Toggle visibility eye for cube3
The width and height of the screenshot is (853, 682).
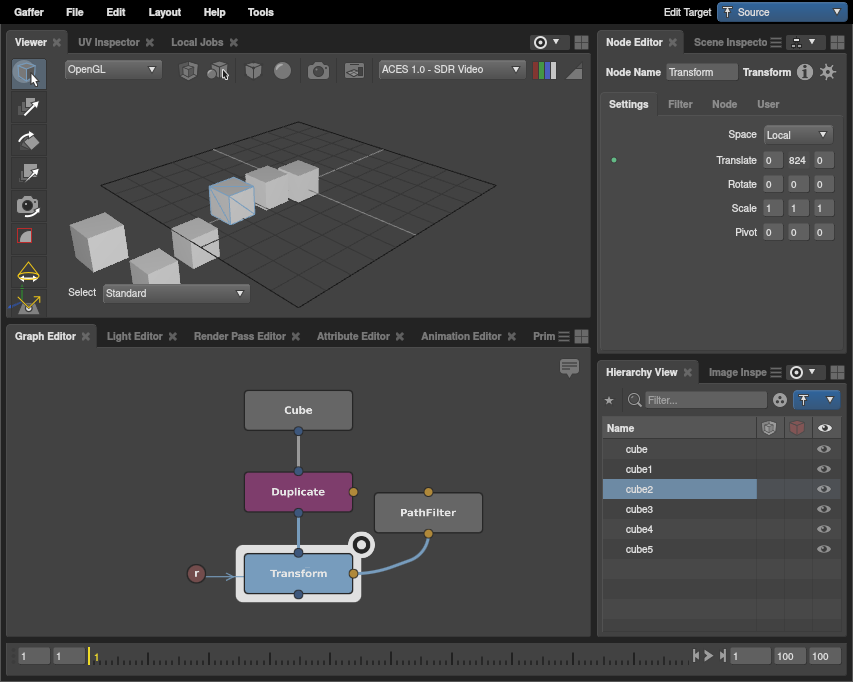(x=824, y=509)
